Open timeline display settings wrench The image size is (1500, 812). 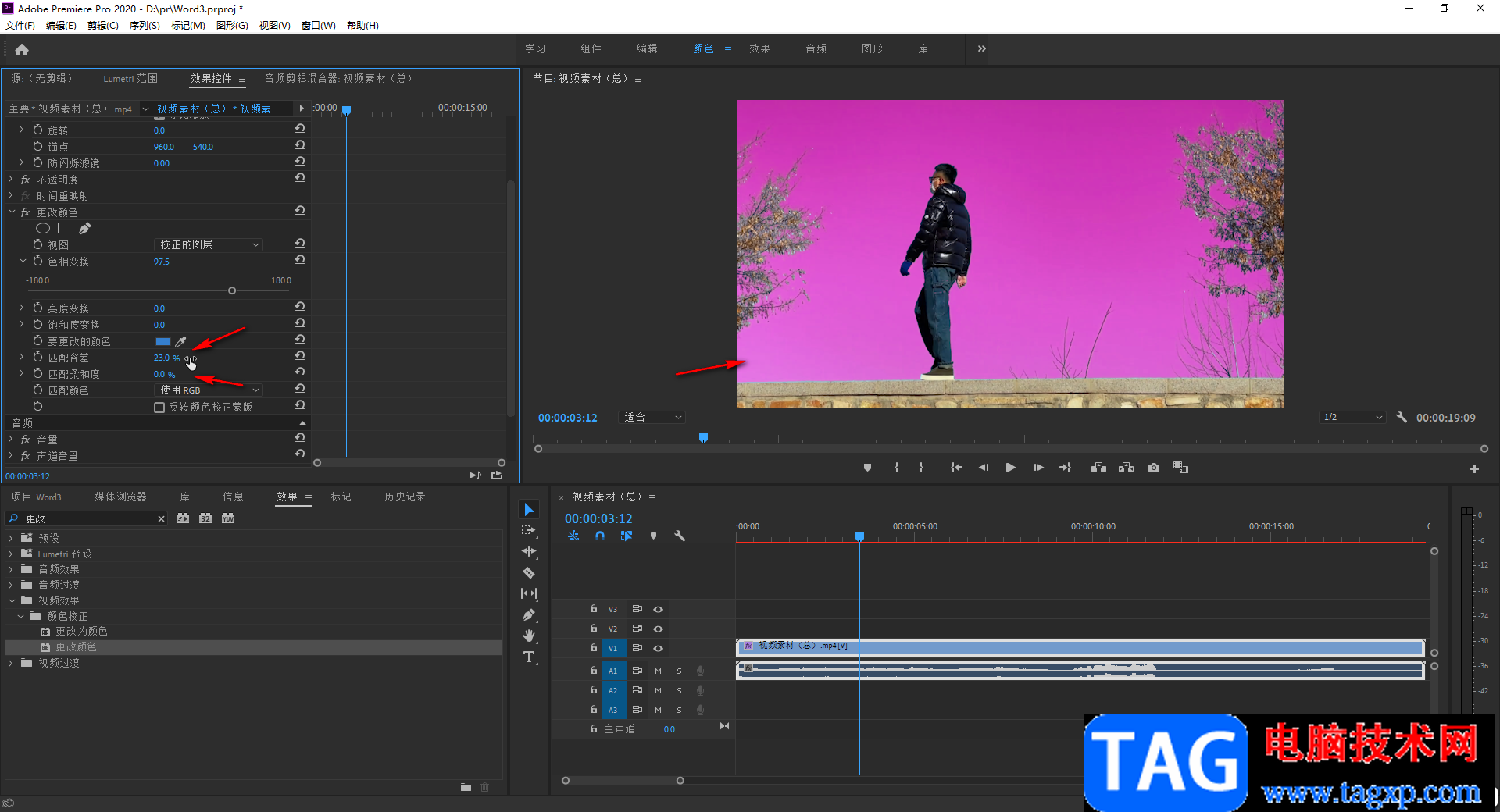coord(680,536)
